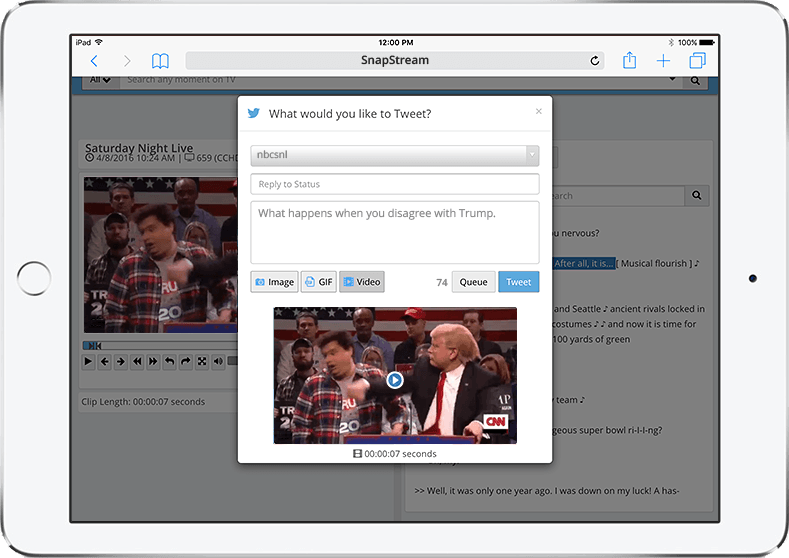Click the Queue button

(473, 282)
